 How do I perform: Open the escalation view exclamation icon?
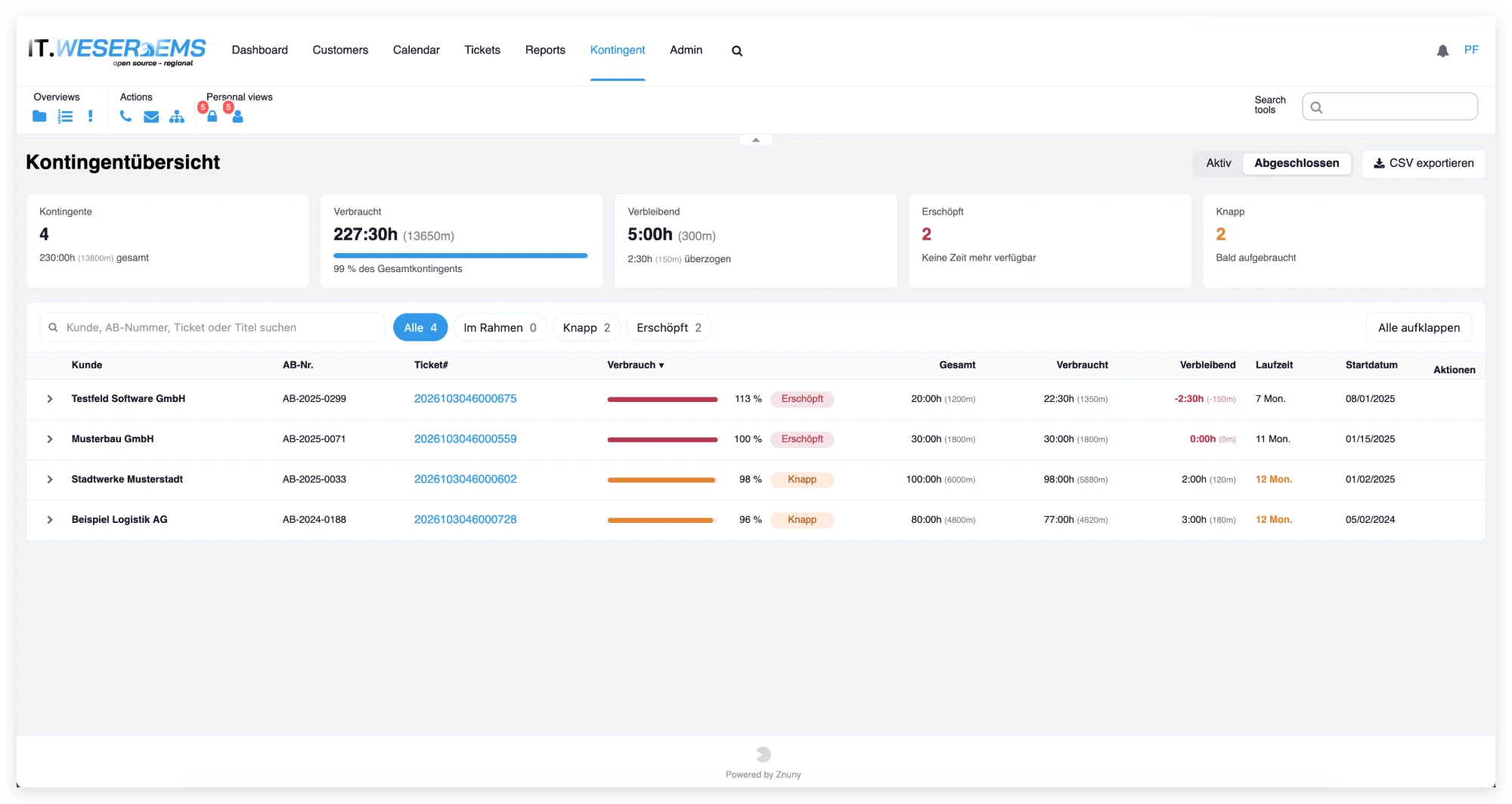(x=91, y=116)
